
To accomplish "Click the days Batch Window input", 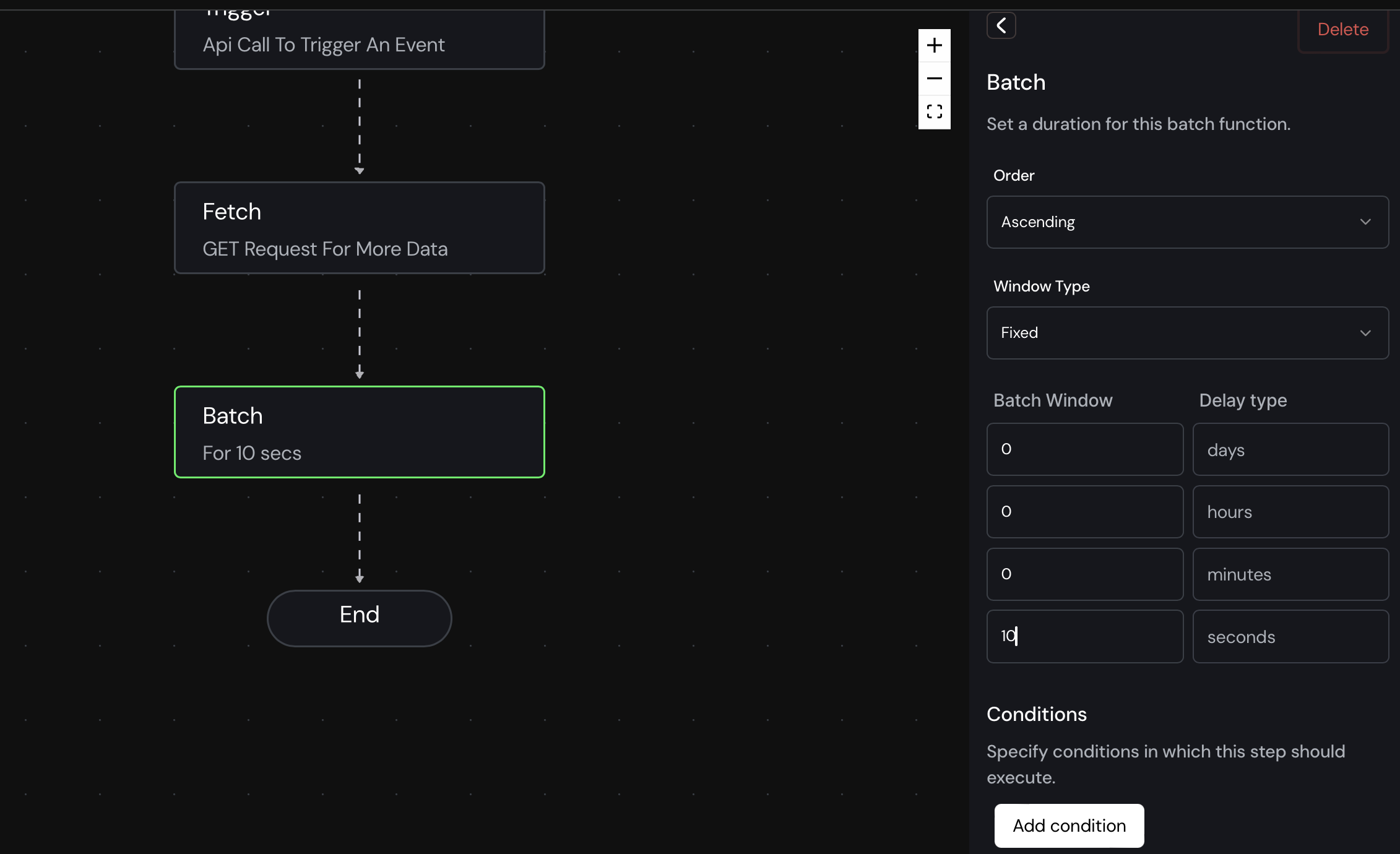I will tap(1084, 449).
